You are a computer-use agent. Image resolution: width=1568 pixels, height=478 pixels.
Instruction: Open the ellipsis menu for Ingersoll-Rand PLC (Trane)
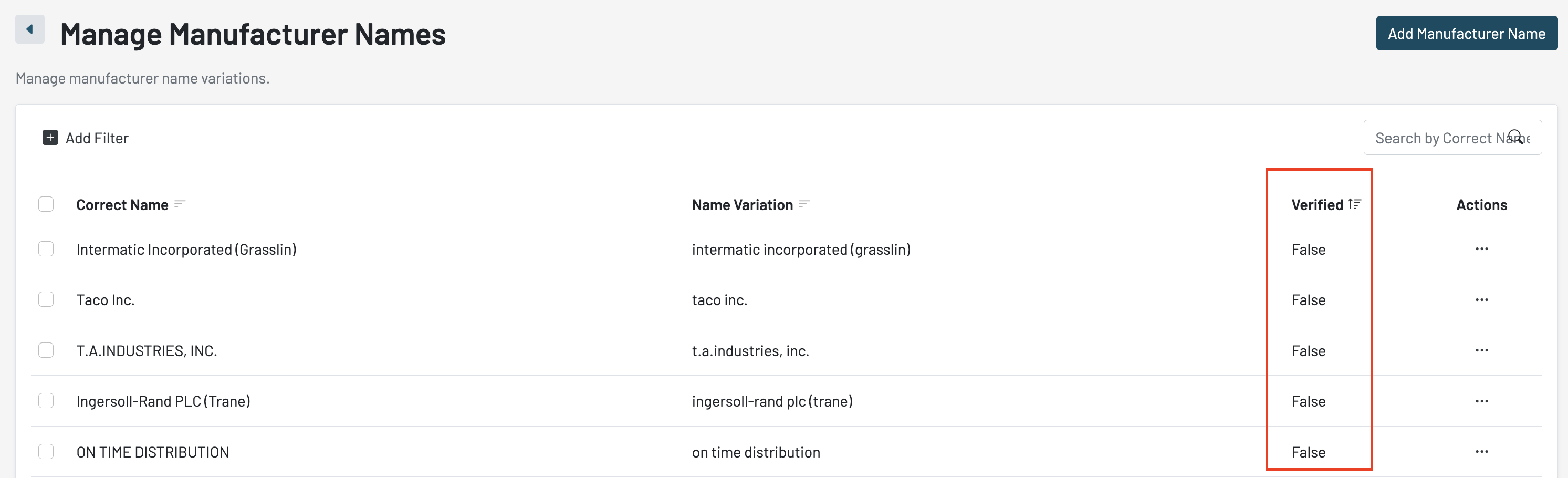tap(1481, 401)
